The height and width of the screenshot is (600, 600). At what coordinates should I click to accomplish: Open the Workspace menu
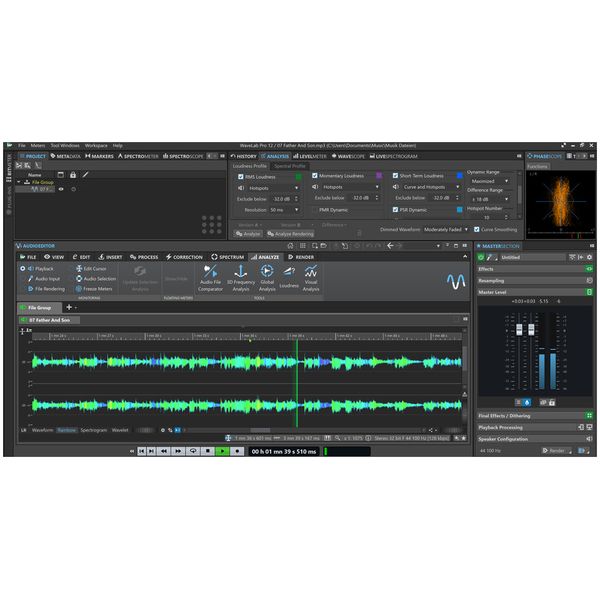click(96, 145)
